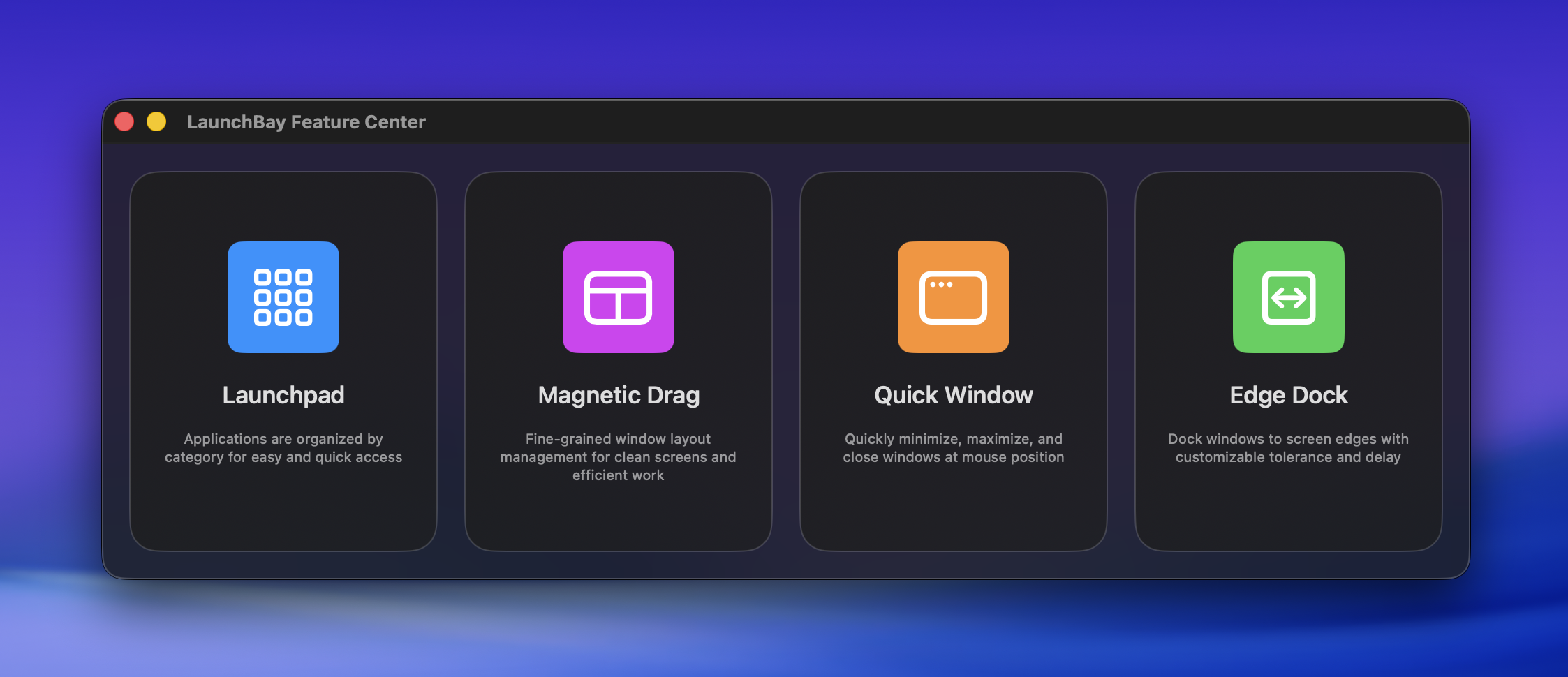
Task: Select the Launchpad card title
Action: 283,395
